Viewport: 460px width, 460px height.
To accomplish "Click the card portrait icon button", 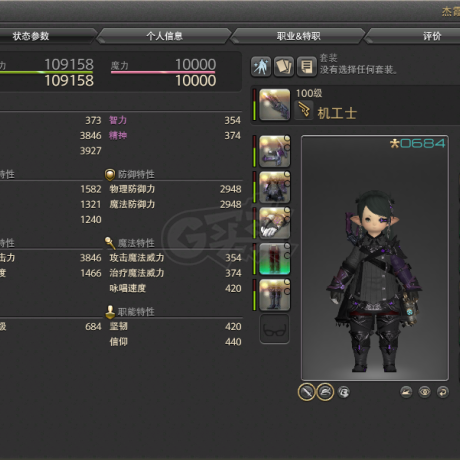I will pyautogui.click(x=284, y=66).
